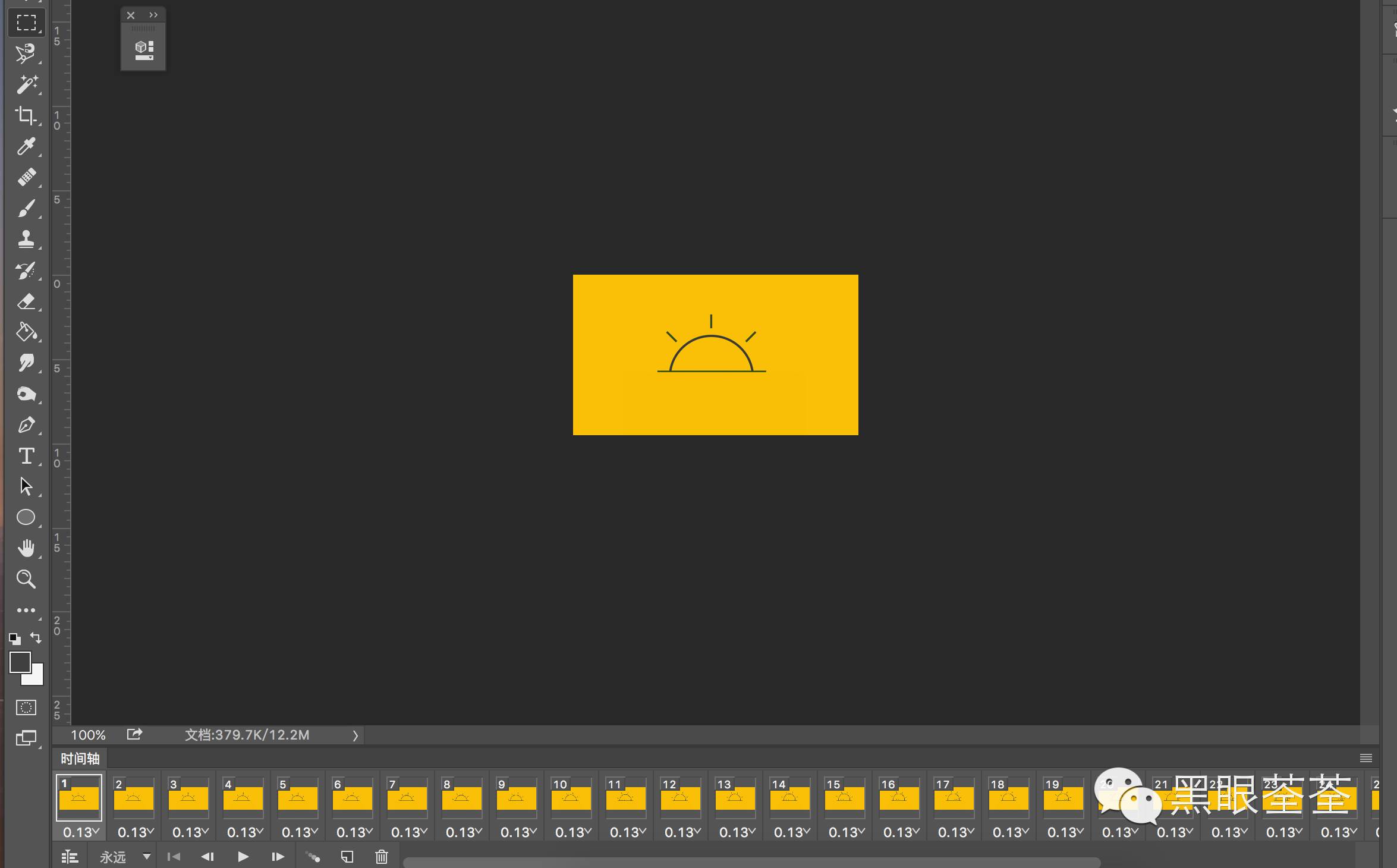Expand the document info status arrow
The width and height of the screenshot is (1397, 868).
(355, 736)
